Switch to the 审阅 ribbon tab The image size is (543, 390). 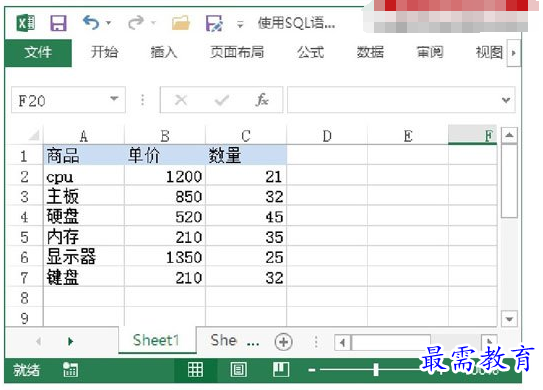click(x=430, y=52)
